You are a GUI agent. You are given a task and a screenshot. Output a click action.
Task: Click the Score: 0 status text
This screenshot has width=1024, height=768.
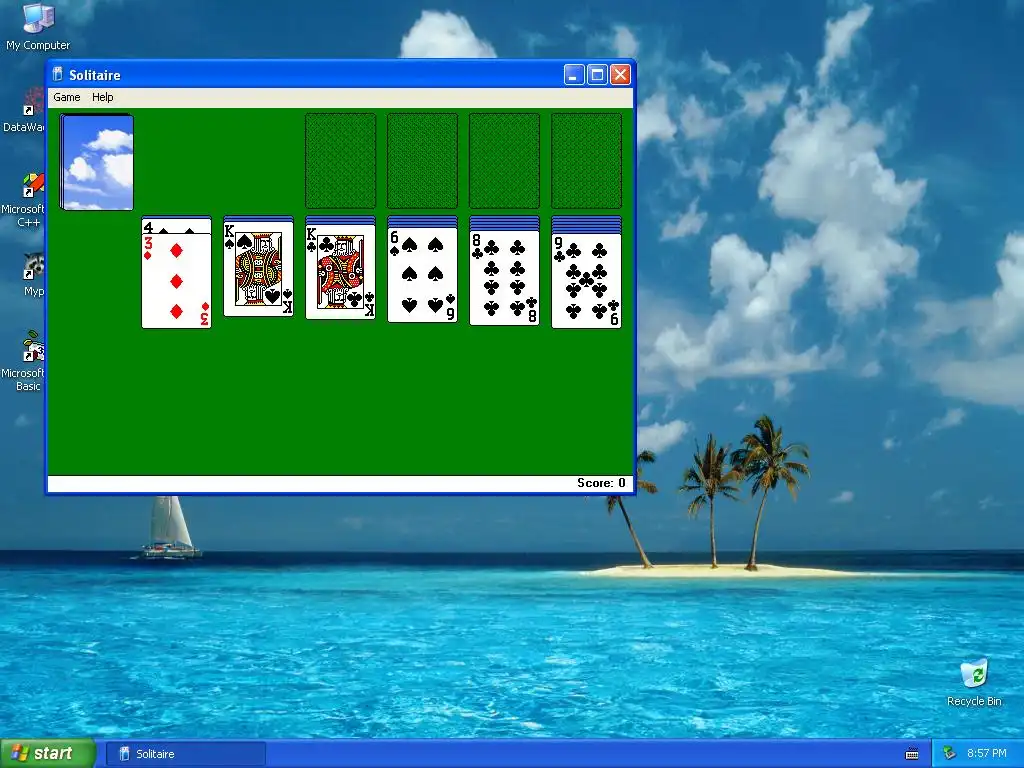coord(601,483)
